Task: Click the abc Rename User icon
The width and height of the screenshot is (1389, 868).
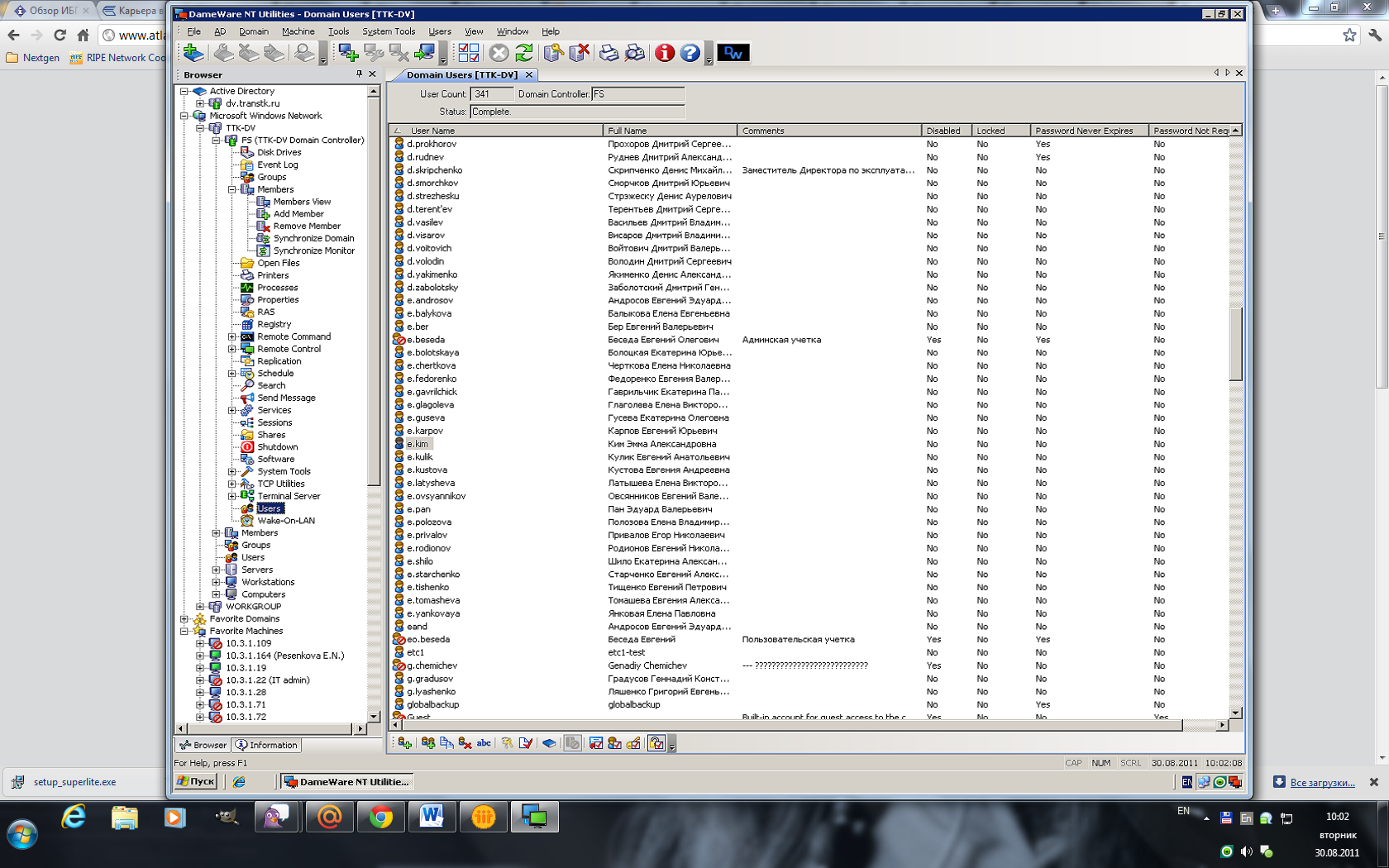Action: (484, 743)
